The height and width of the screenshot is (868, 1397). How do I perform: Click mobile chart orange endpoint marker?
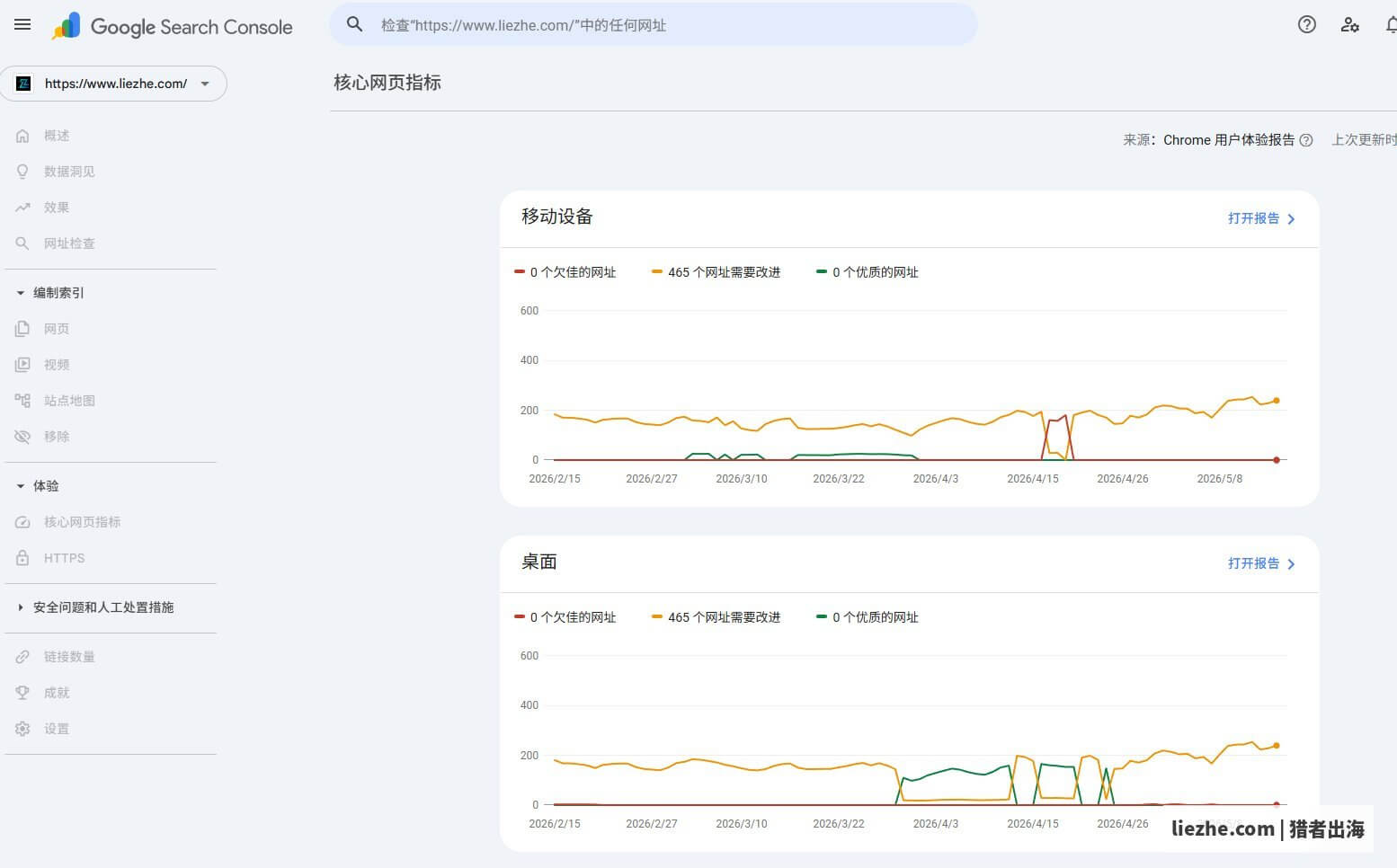pyautogui.click(x=1277, y=401)
